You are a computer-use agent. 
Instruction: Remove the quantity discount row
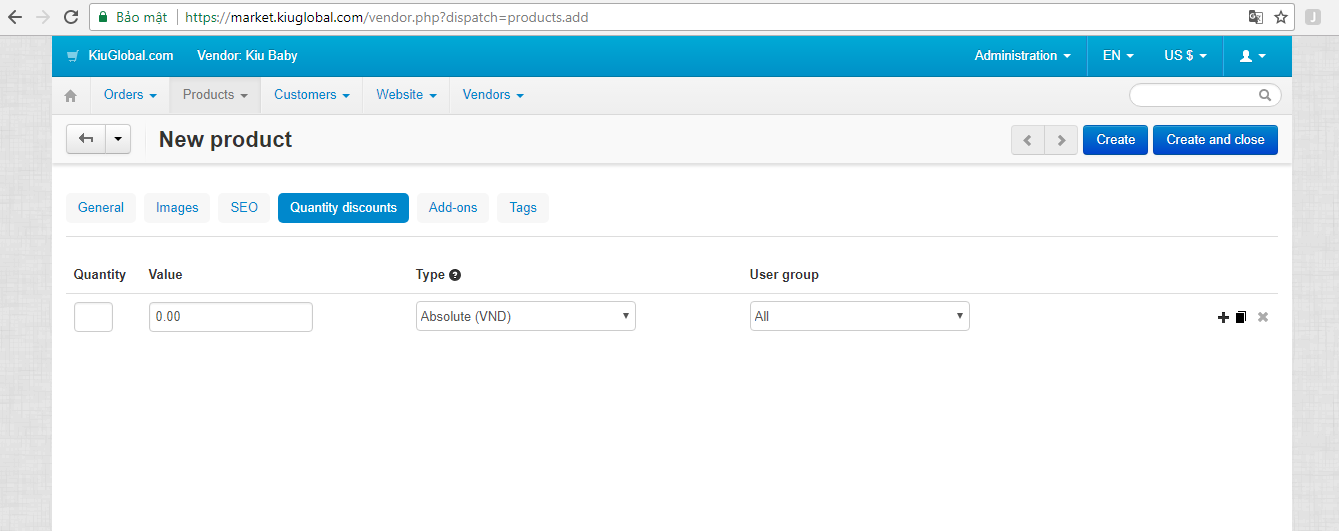pos(1263,317)
